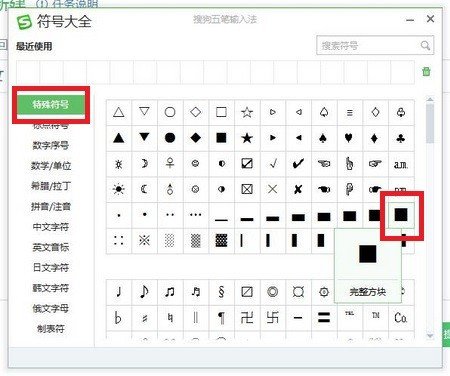This screenshot has width=450, height=376.
Task: Select the hollow up triangle symbol
Action: click(x=119, y=112)
